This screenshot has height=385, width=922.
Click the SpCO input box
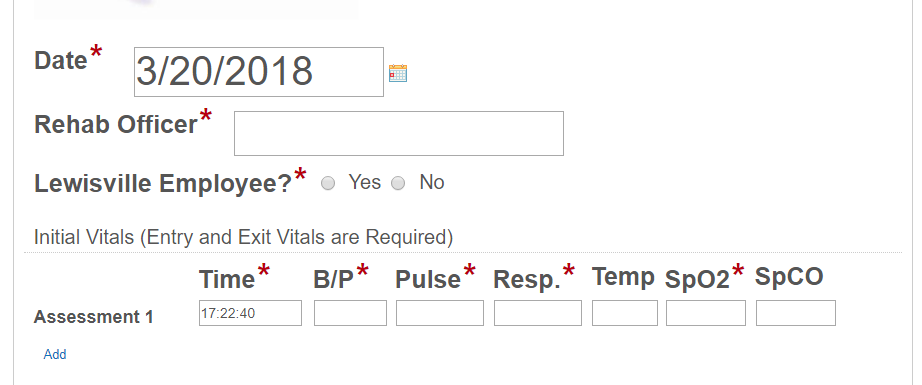[x=796, y=313]
